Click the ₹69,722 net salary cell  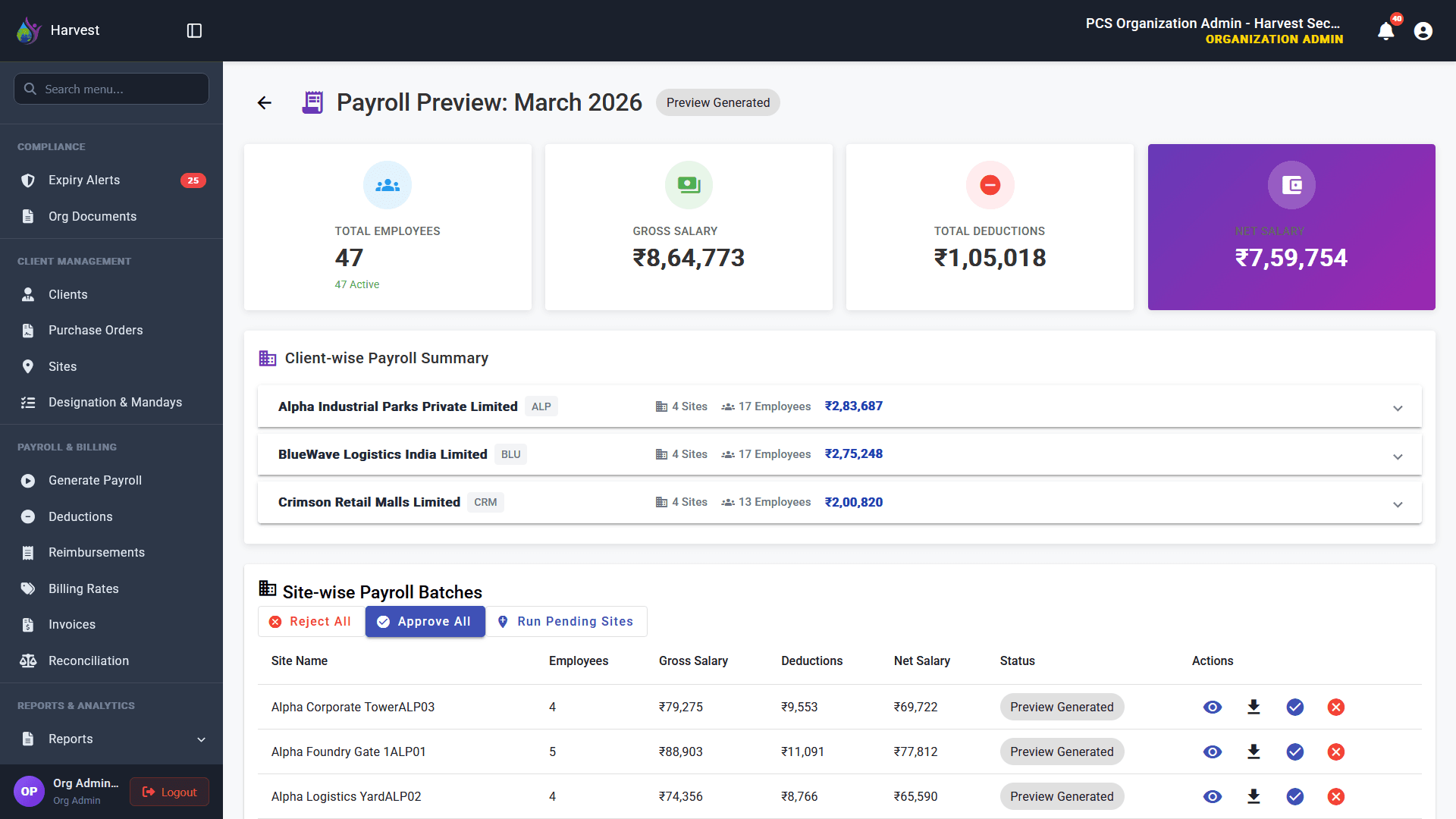(915, 707)
